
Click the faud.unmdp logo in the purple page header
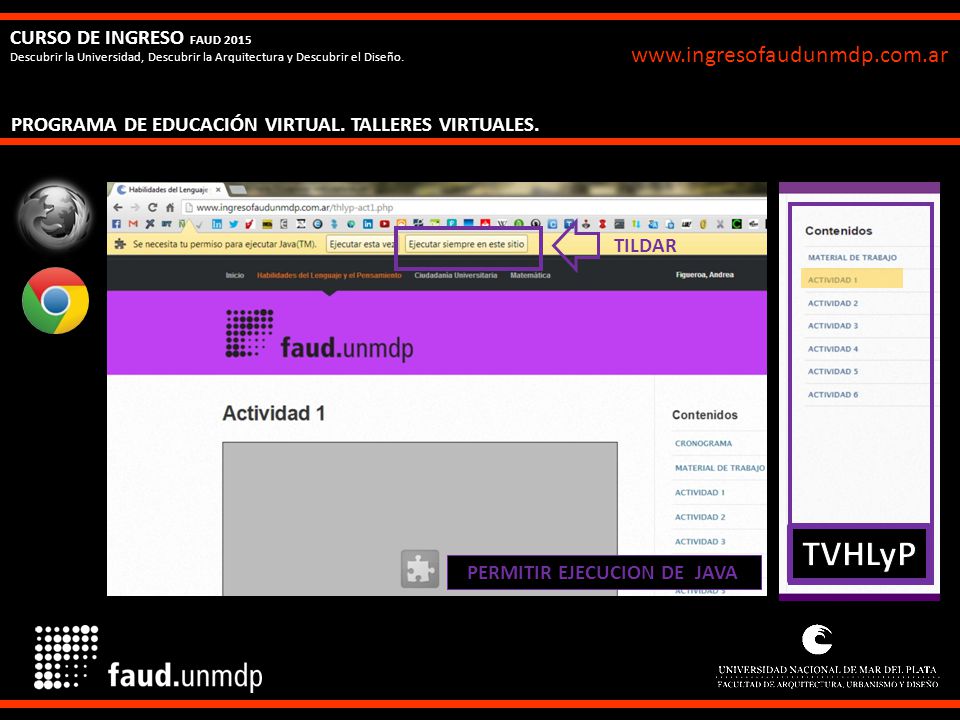pos(320,334)
